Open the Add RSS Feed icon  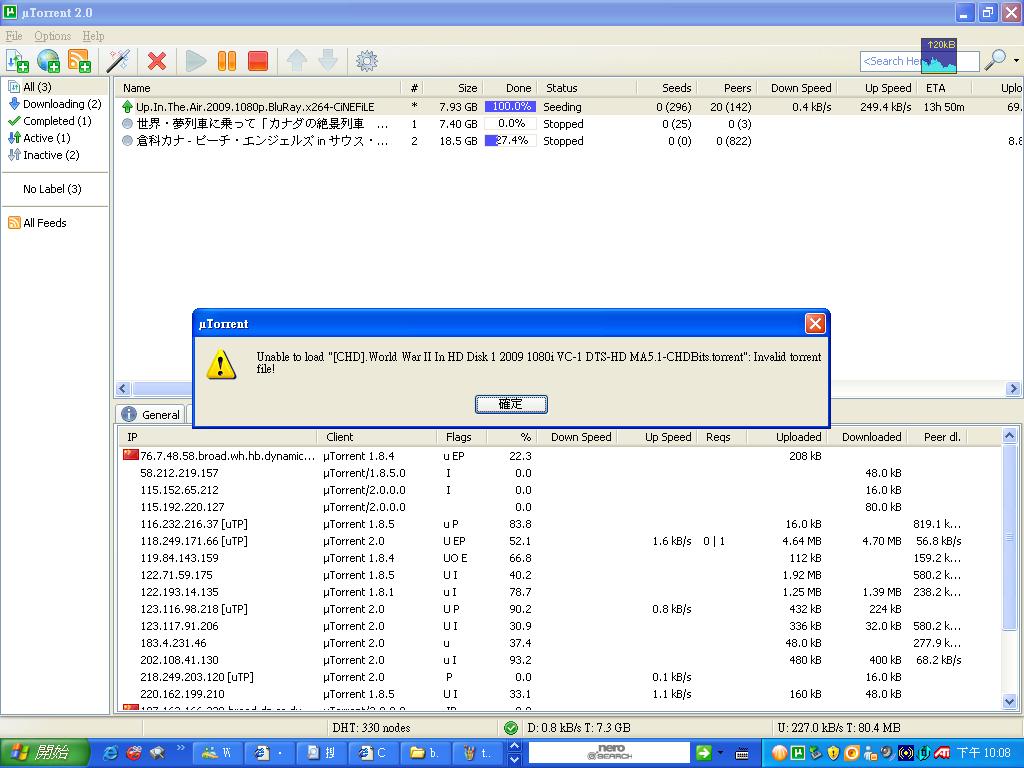tap(79, 61)
